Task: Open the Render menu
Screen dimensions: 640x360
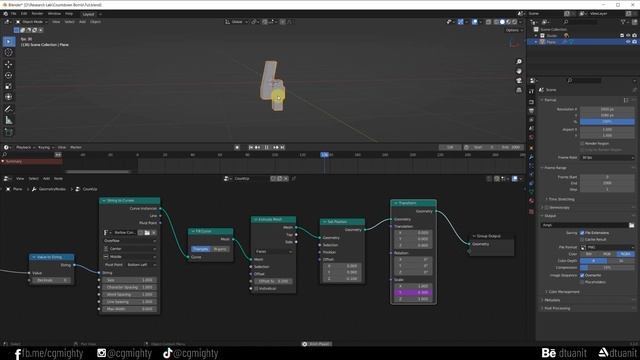Action: [x=37, y=13]
